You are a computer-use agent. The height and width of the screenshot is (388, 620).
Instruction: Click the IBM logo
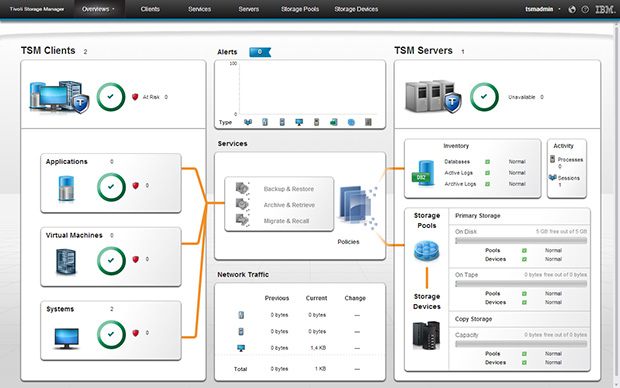click(605, 9)
